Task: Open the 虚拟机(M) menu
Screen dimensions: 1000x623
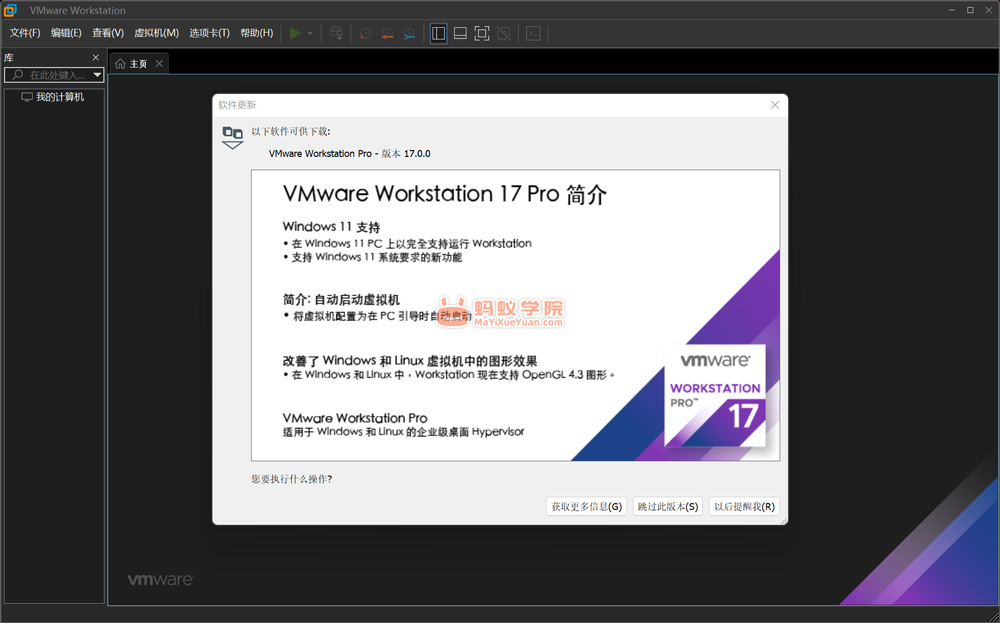Action: coord(156,33)
